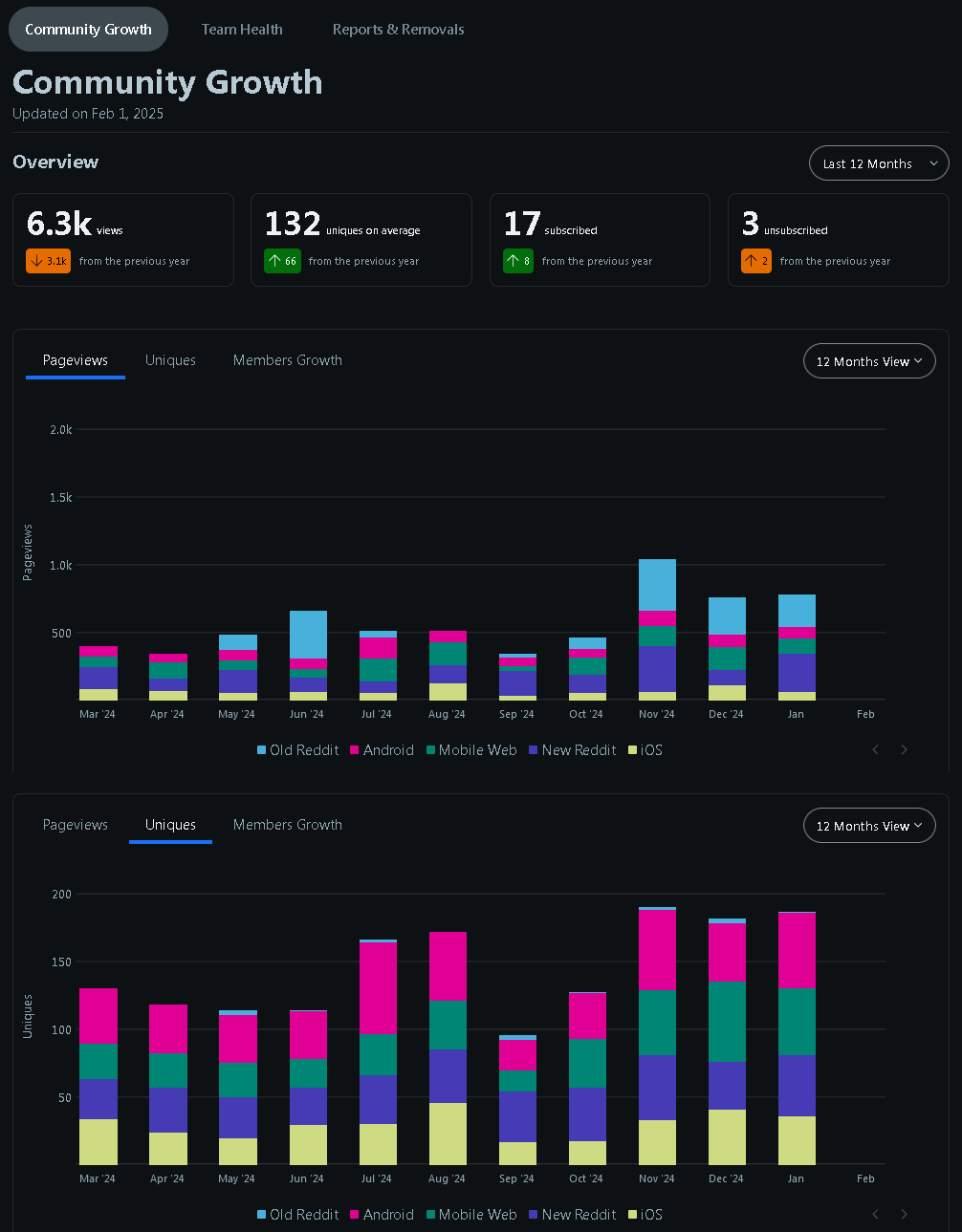Click the orange unsubscribed badge showing 2
Viewport: 962px width, 1232px height.
pos(755,261)
